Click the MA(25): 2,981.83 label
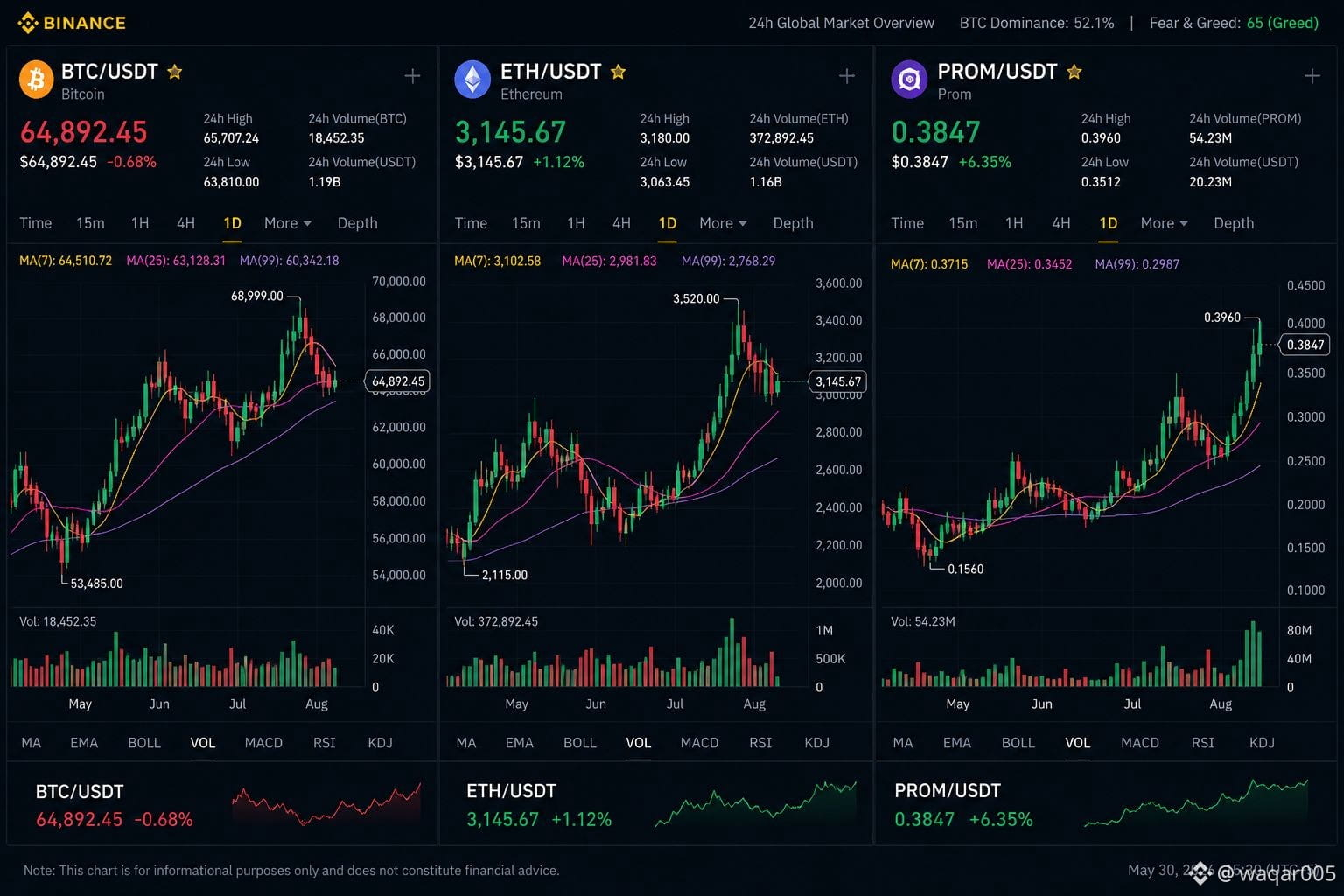 (609, 261)
